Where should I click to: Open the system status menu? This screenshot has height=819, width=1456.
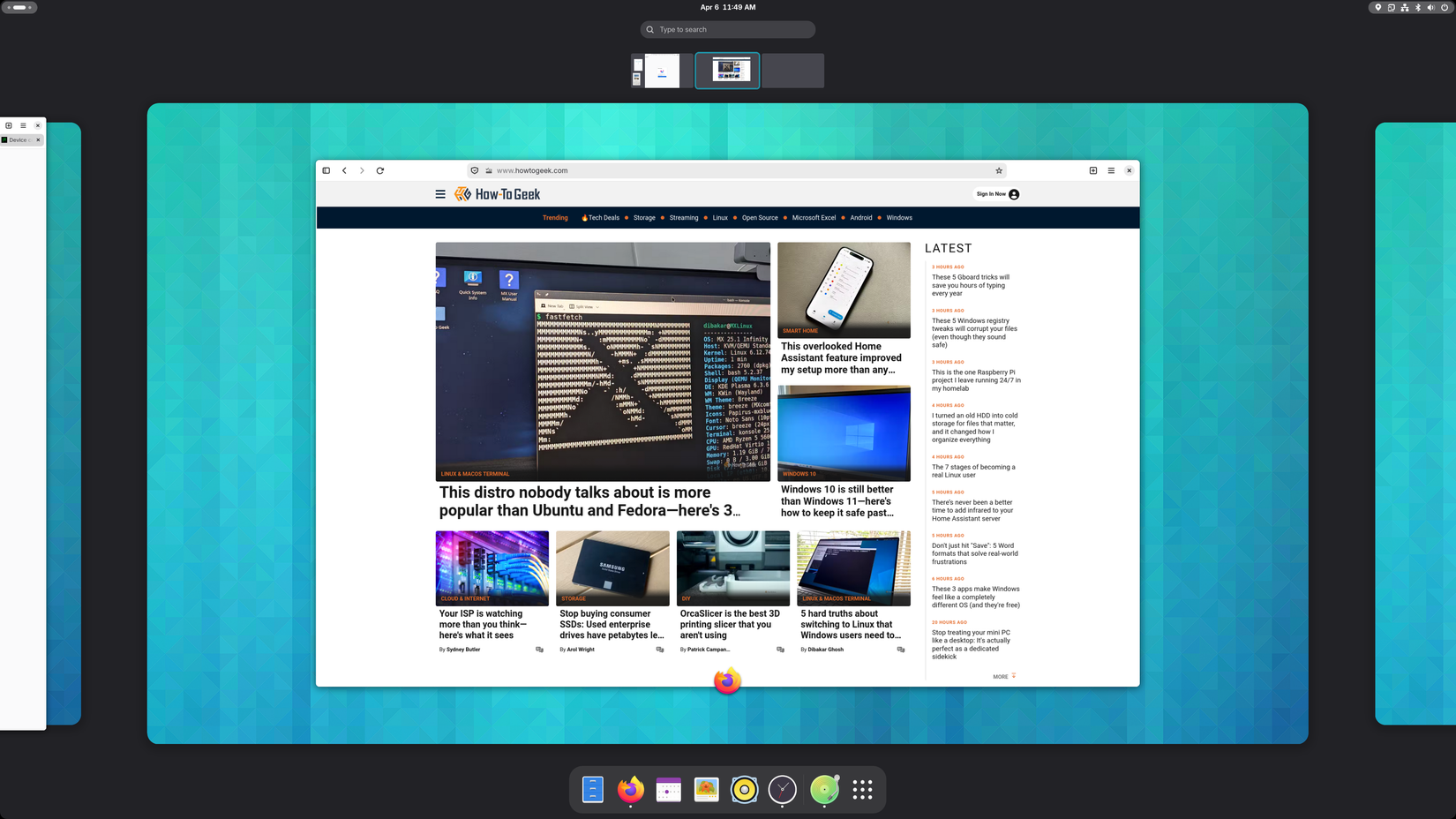click(1411, 7)
